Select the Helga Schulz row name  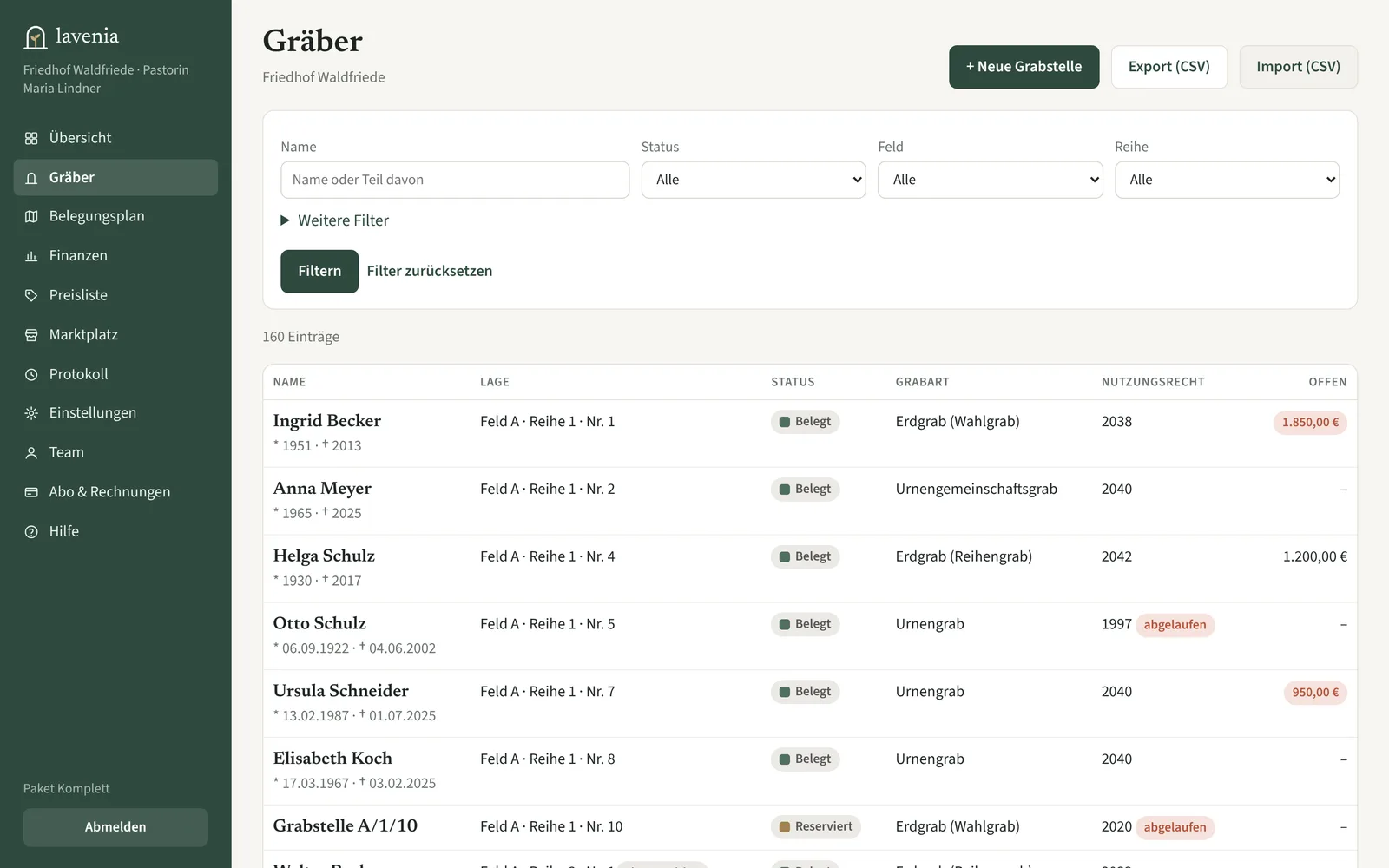pos(324,556)
